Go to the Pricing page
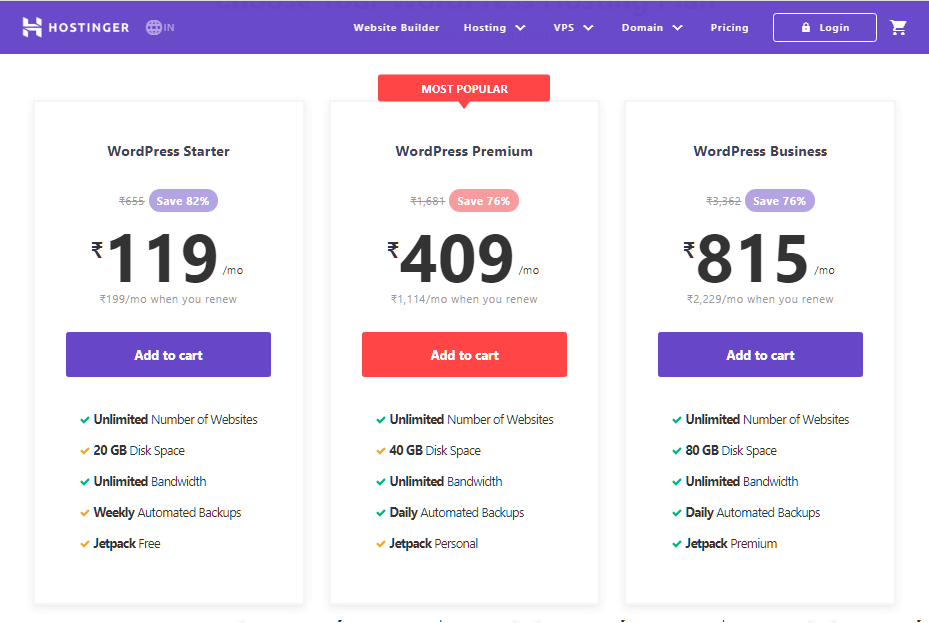The height and width of the screenshot is (623, 929). pos(729,27)
